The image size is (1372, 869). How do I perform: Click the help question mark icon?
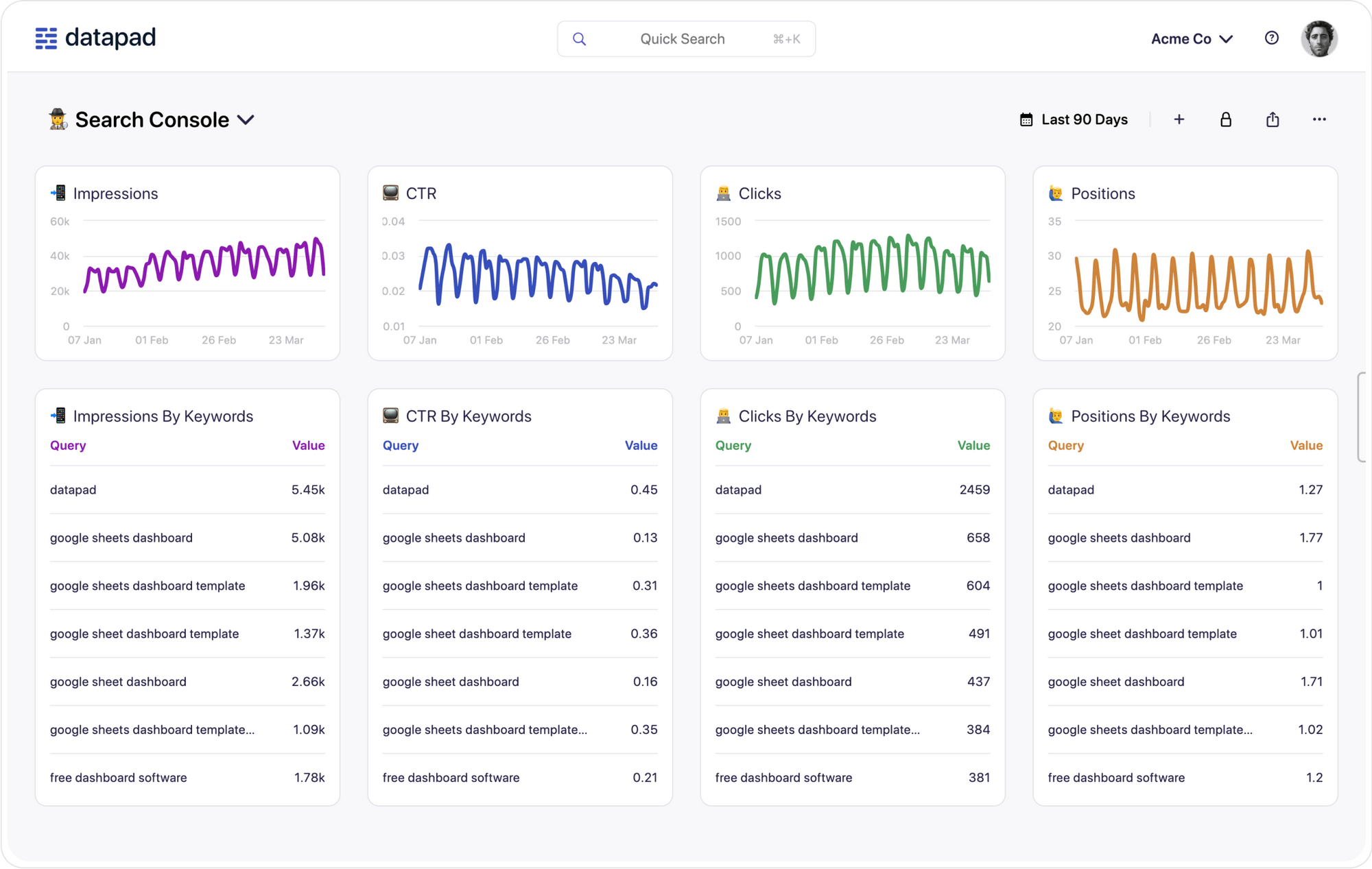pos(1271,38)
